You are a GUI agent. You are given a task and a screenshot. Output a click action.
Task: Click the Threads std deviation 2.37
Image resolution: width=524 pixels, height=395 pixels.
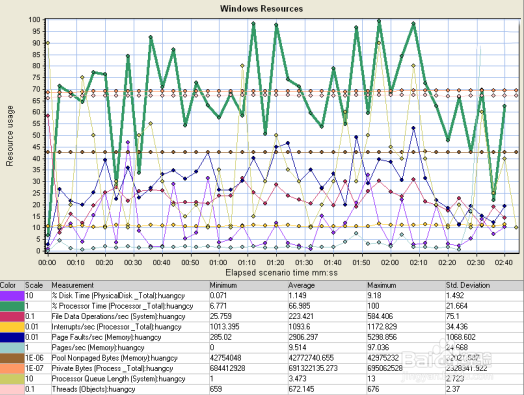pos(453,389)
